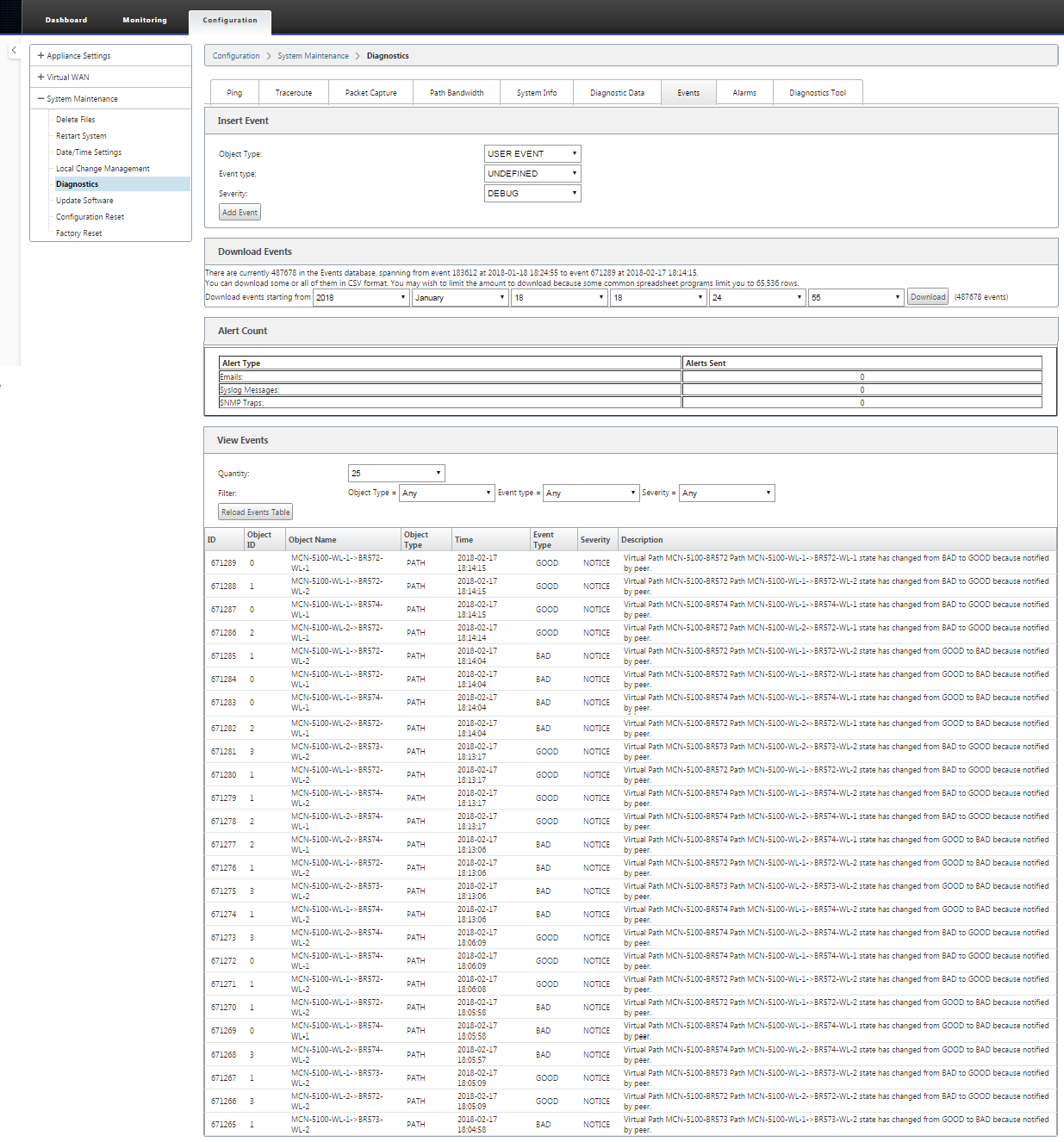Open the Dashboard tab
Screen dimensions: 1064x1142
point(66,20)
